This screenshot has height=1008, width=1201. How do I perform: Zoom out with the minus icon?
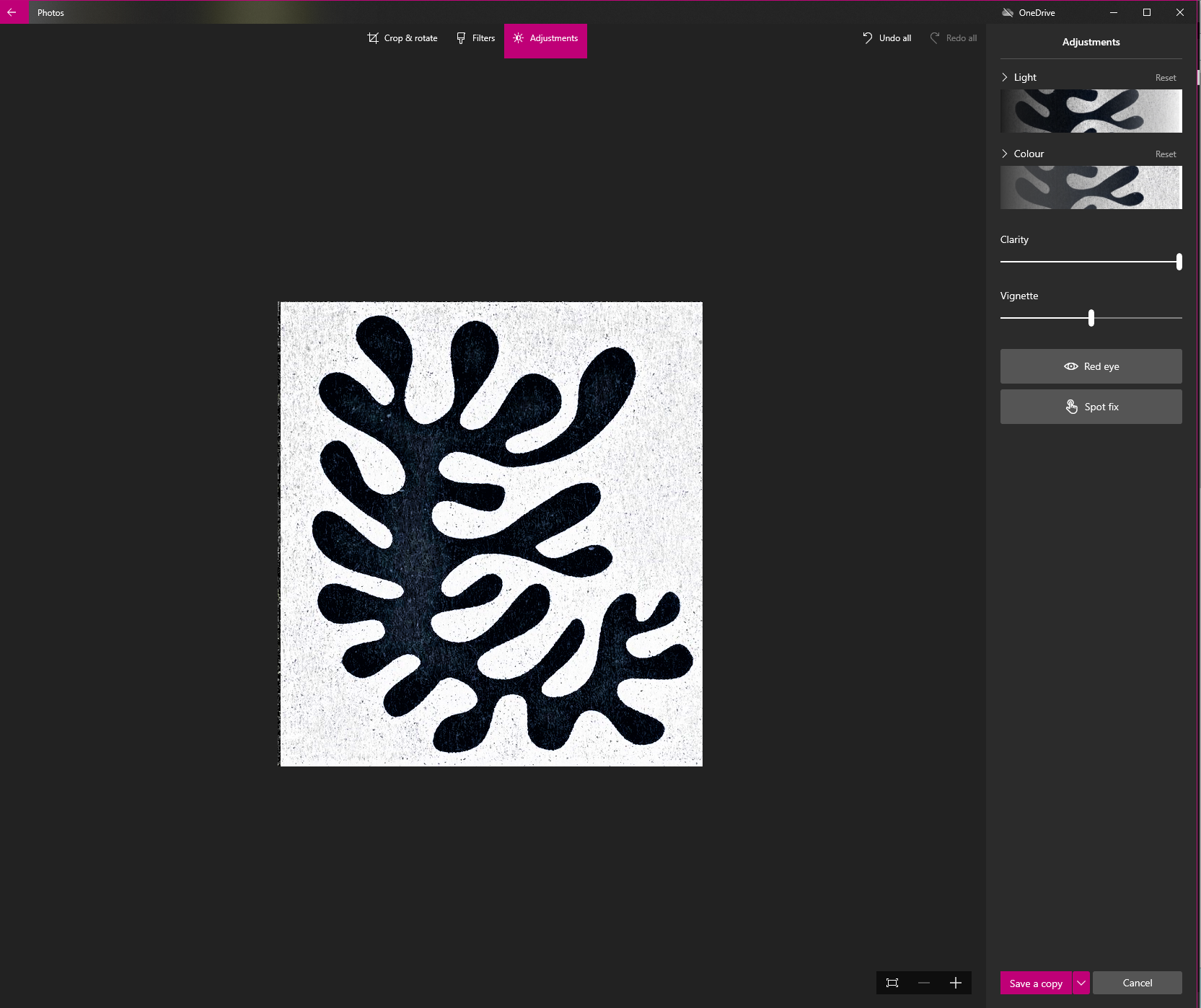[924, 983]
